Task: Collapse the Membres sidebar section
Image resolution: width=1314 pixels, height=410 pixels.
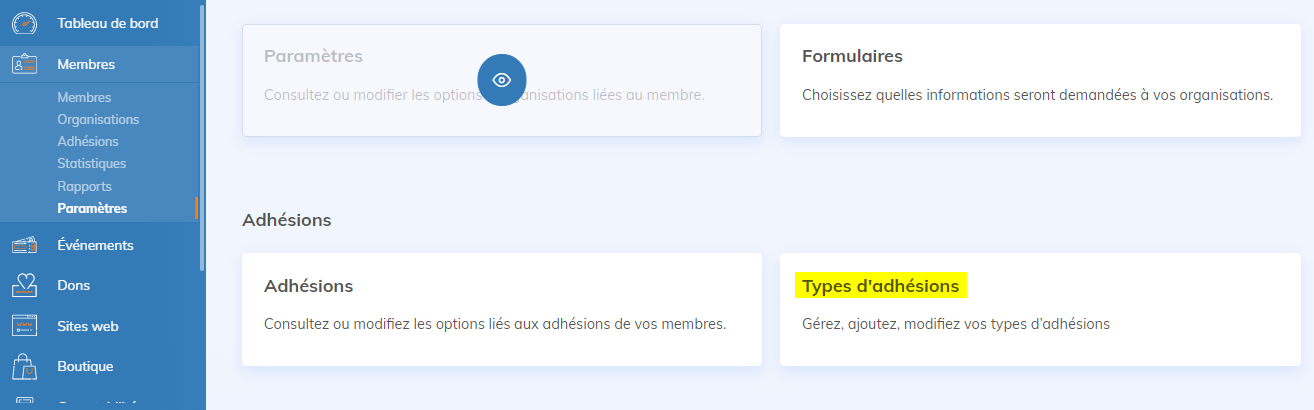Action: click(86, 64)
